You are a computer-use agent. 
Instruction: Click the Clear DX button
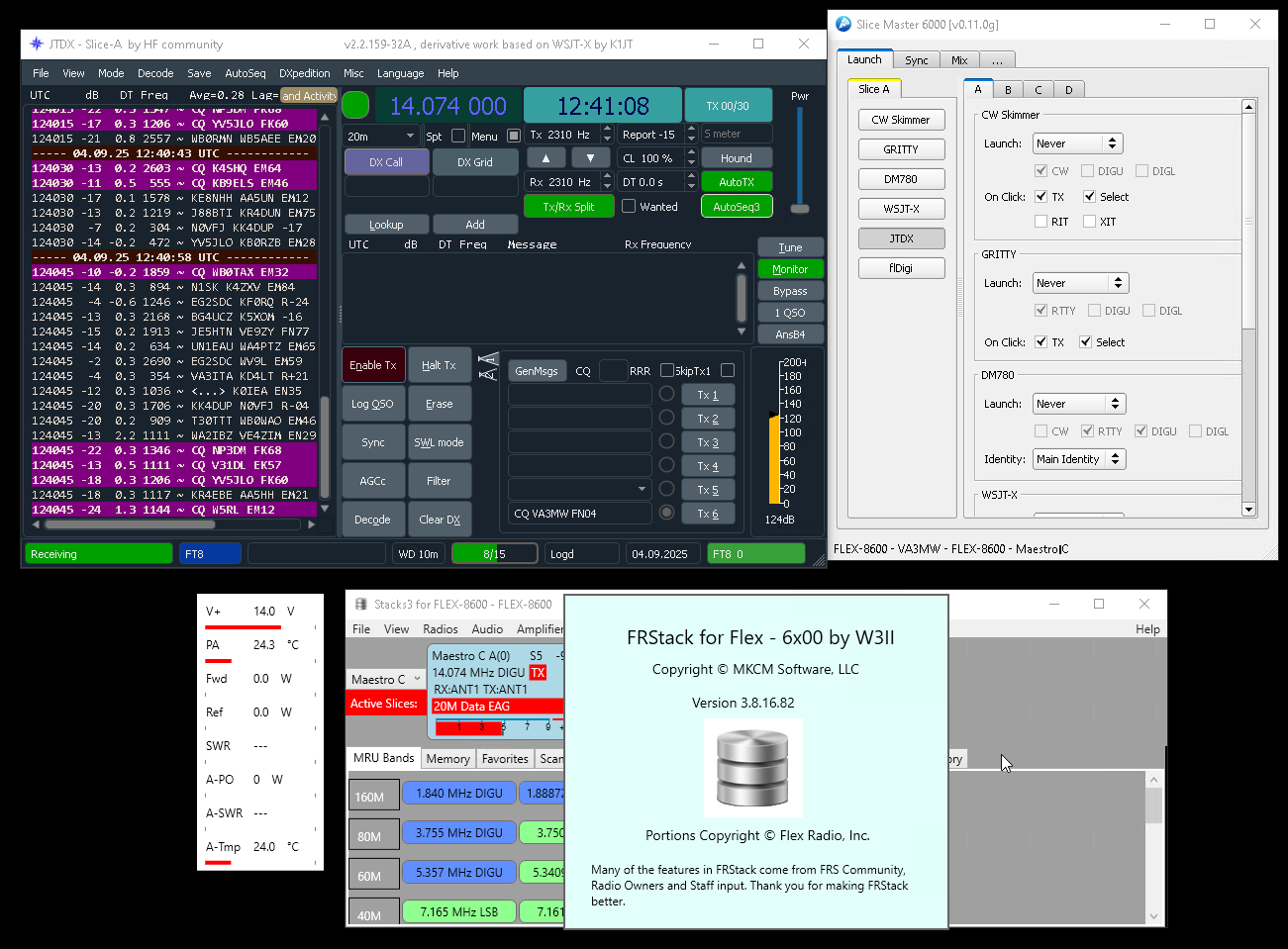click(x=439, y=520)
